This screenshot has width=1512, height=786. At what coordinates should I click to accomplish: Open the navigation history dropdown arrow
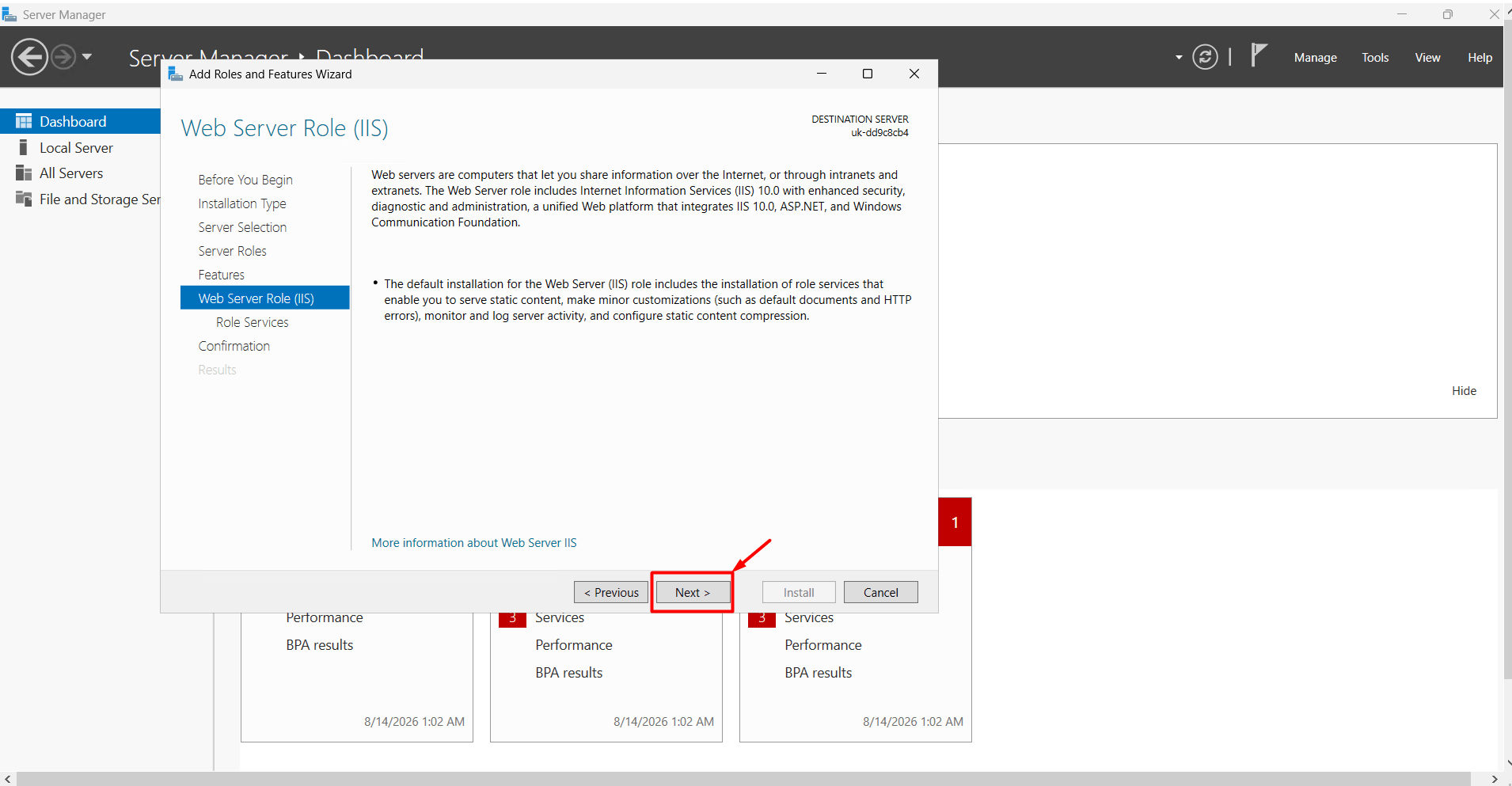pos(87,57)
